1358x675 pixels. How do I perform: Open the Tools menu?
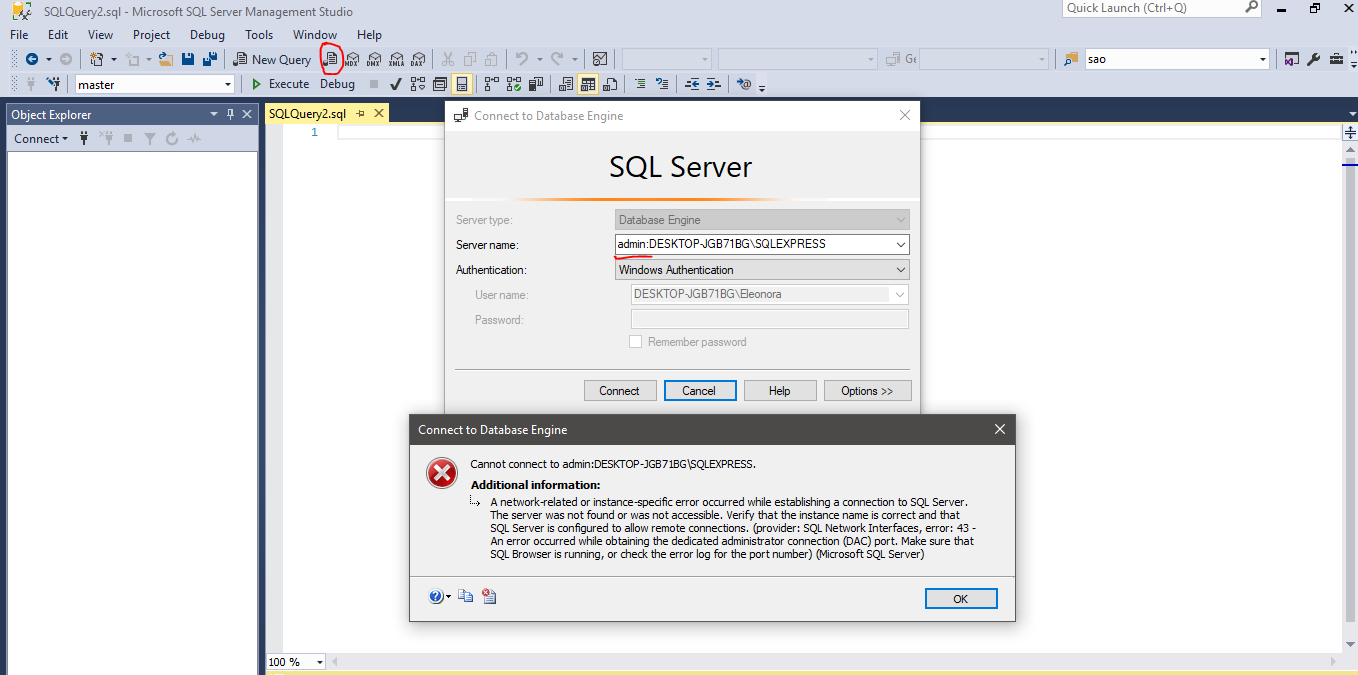point(259,35)
